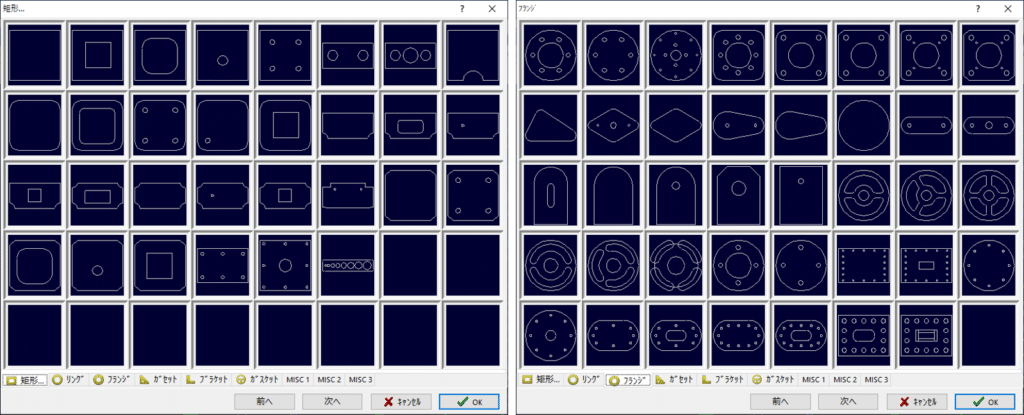Choose the wide rectangle with three holes shape
The height and width of the screenshot is (415, 1024).
coord(410,55)
